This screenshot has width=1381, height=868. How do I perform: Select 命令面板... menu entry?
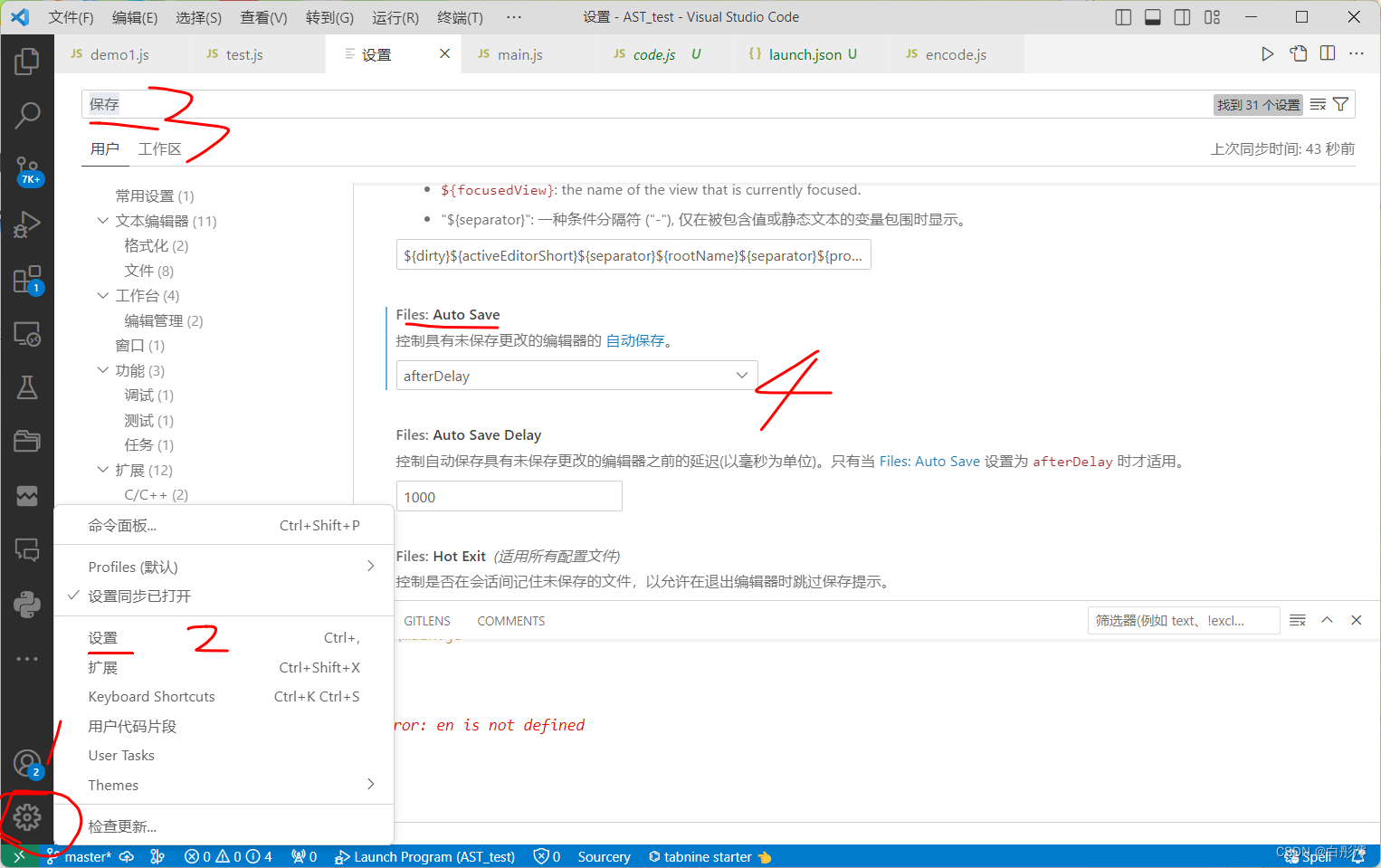click(224, 525)
